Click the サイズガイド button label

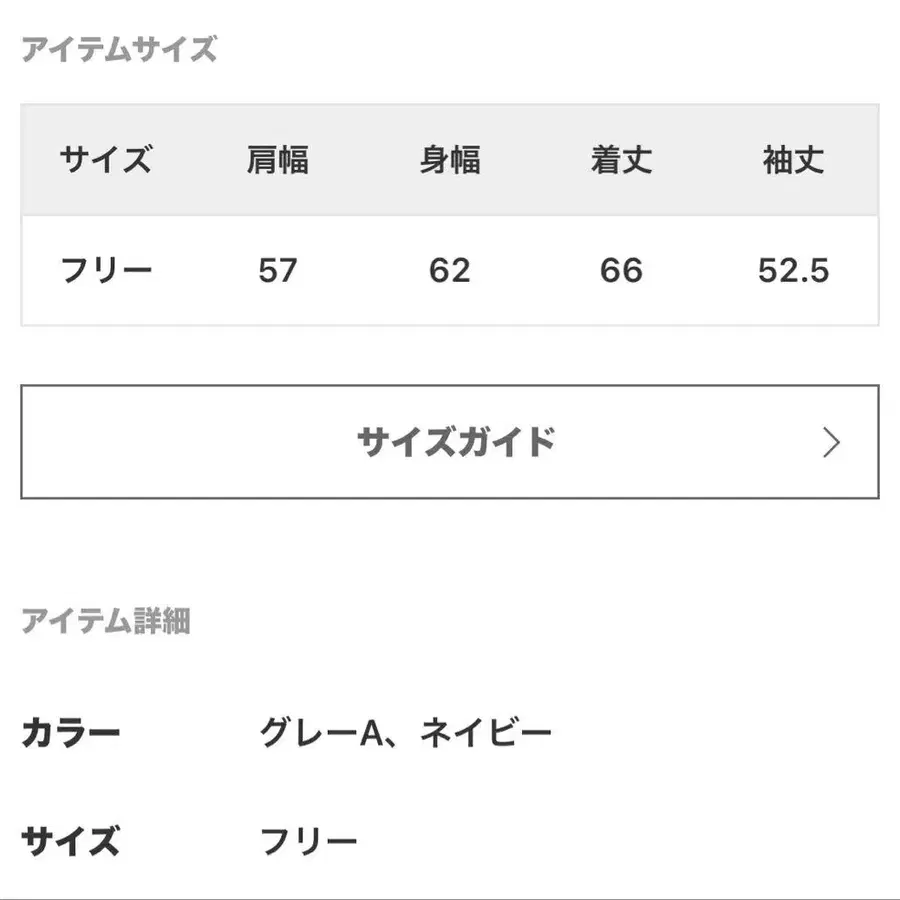coord(455,442)
